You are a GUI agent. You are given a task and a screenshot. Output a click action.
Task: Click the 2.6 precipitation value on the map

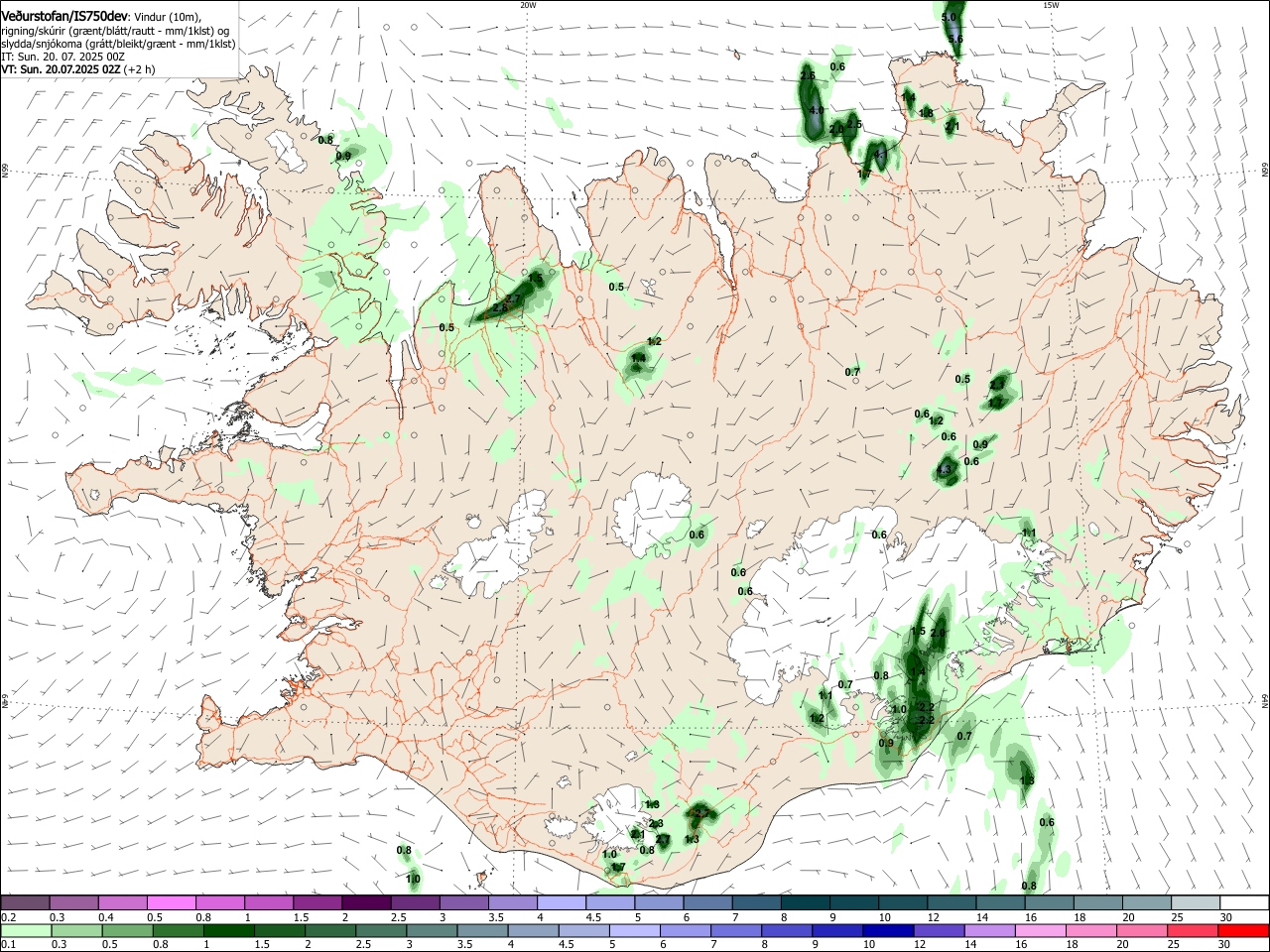[x=808, y=75]
